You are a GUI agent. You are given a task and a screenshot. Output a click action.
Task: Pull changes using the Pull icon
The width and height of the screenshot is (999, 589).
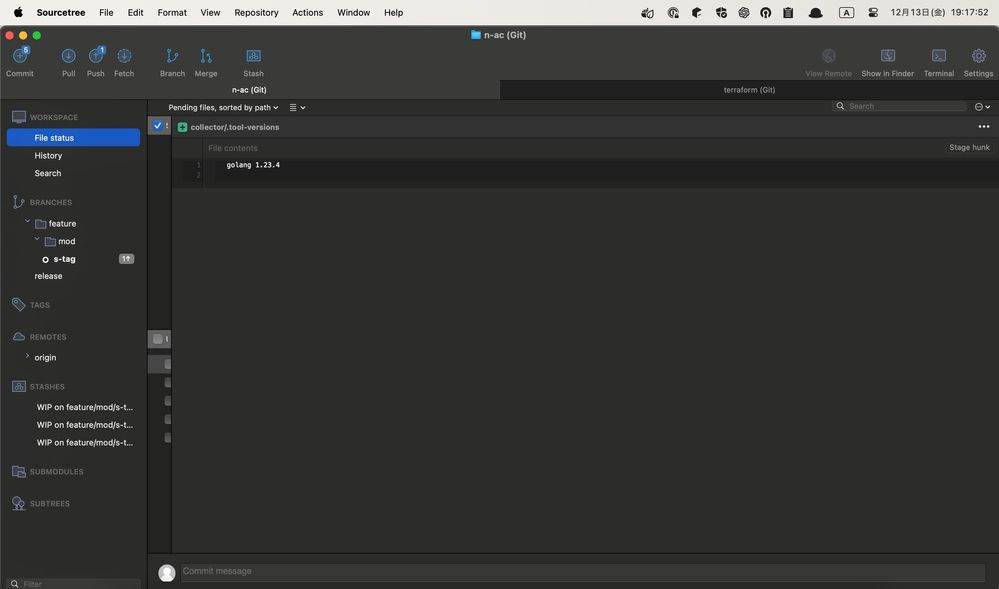[x=68, y=56]
